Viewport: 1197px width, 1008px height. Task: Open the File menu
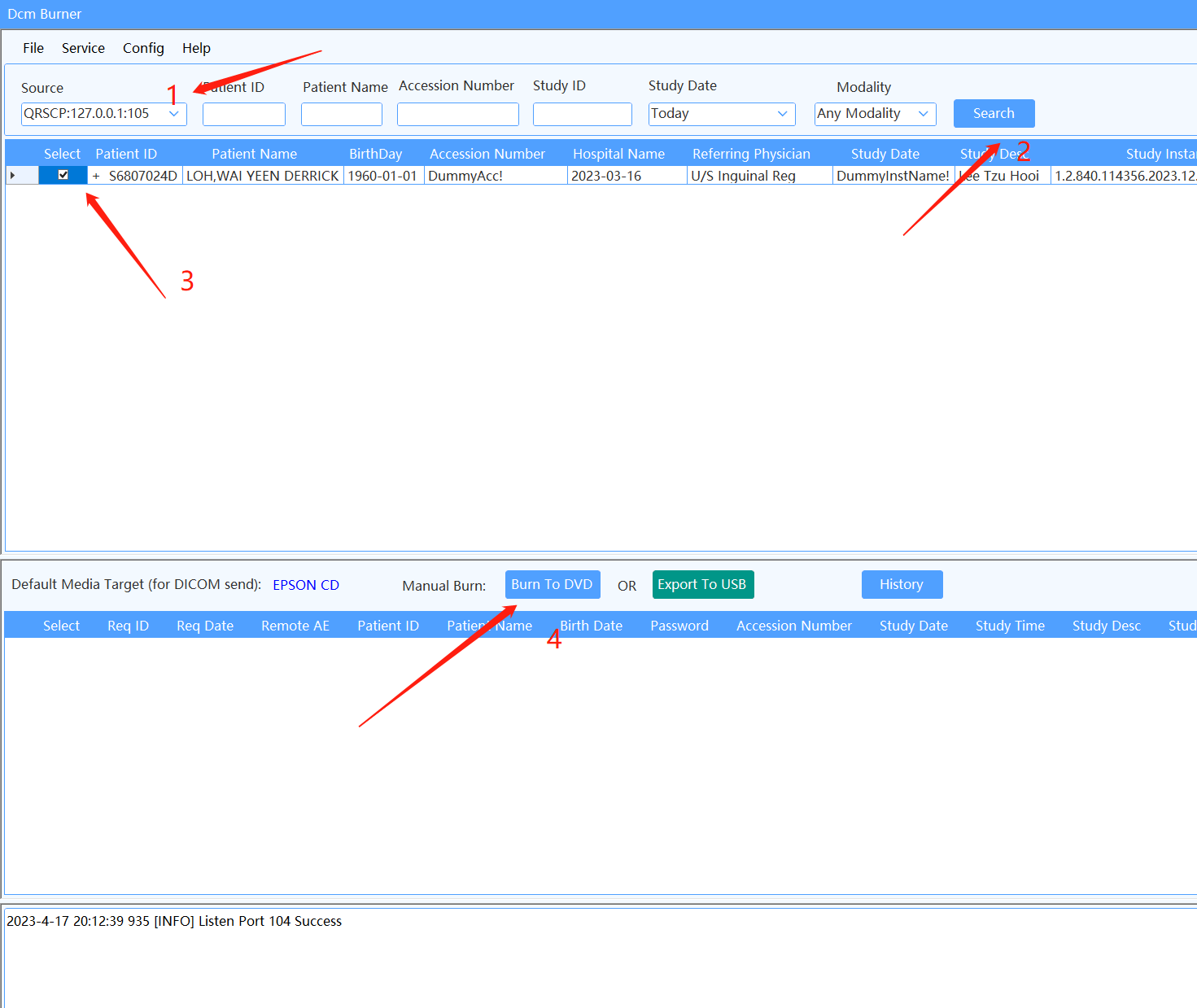coord(33,48)
